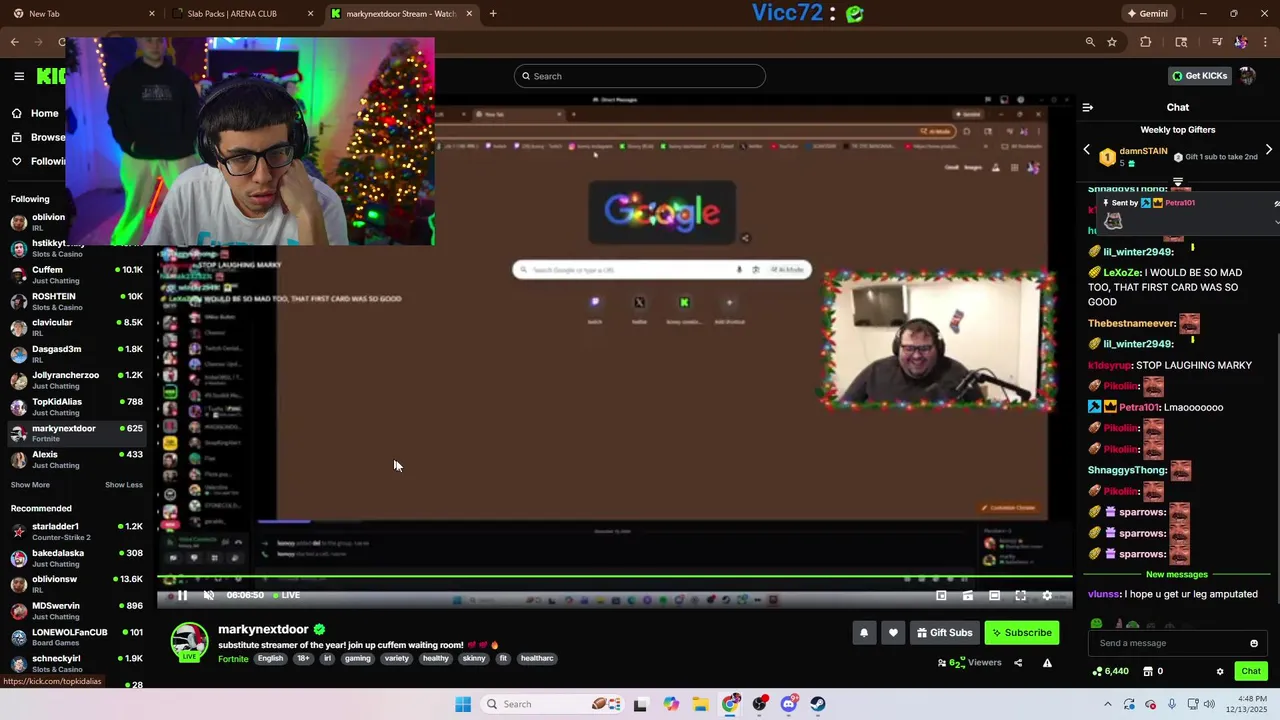Subscribe to markynextdoor channel
The height and width of the screenshot is (720, 1280).
(x=1021, y=633)
